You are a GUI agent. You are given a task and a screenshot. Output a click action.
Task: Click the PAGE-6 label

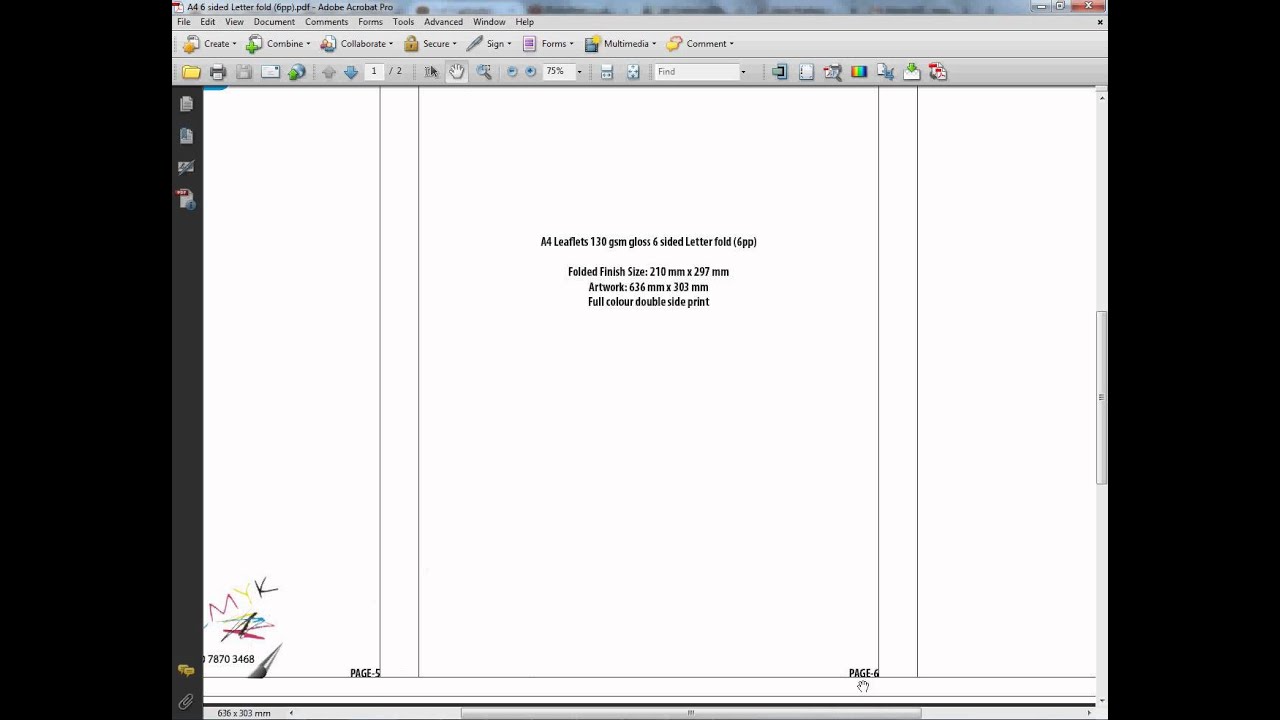point(864,673)
